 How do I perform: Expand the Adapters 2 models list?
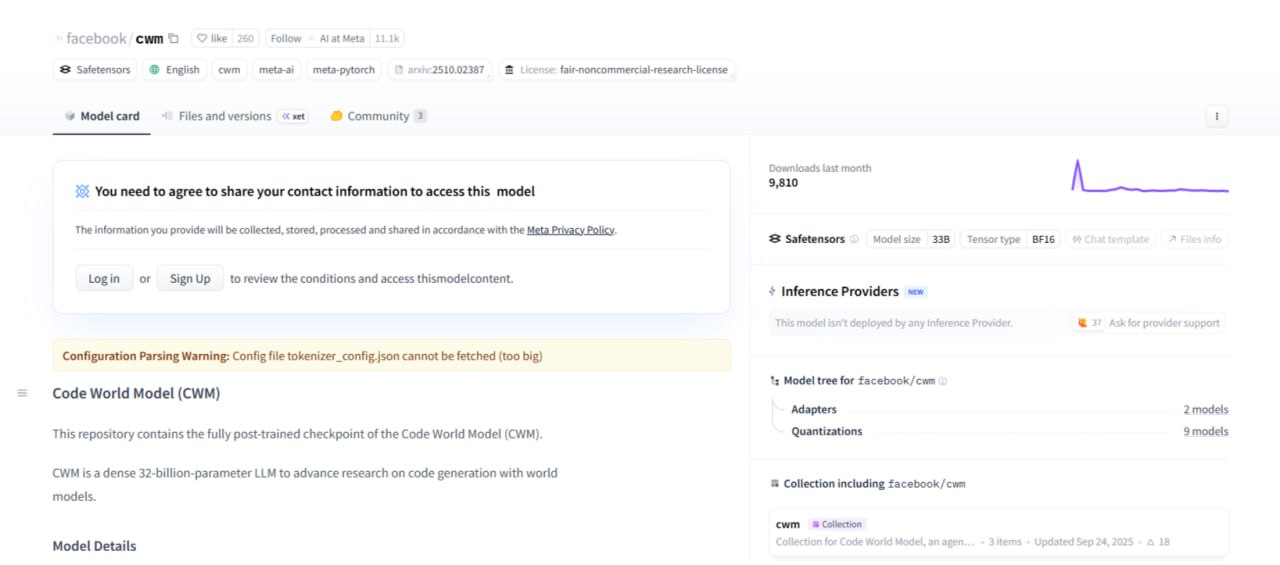[1206, 410]
